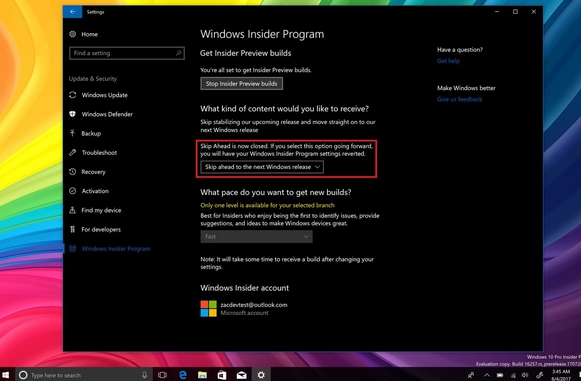Click the Activation checkmark icon
The image size is (581, 381).
click(x=73, y=191)
